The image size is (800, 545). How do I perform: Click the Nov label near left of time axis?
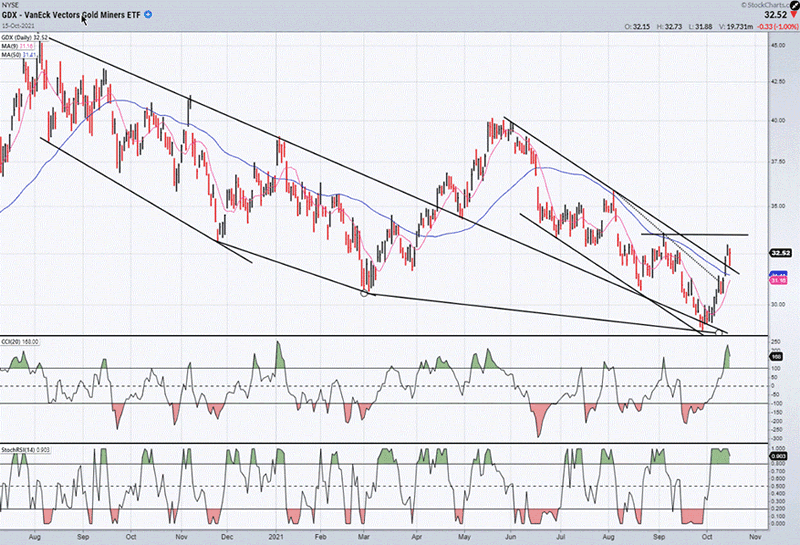pyautogui.click(x=181, y=537)
